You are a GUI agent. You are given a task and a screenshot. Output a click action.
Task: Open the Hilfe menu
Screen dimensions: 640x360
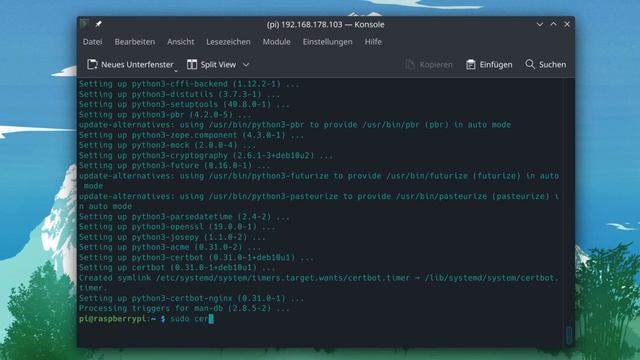[373, 42]
